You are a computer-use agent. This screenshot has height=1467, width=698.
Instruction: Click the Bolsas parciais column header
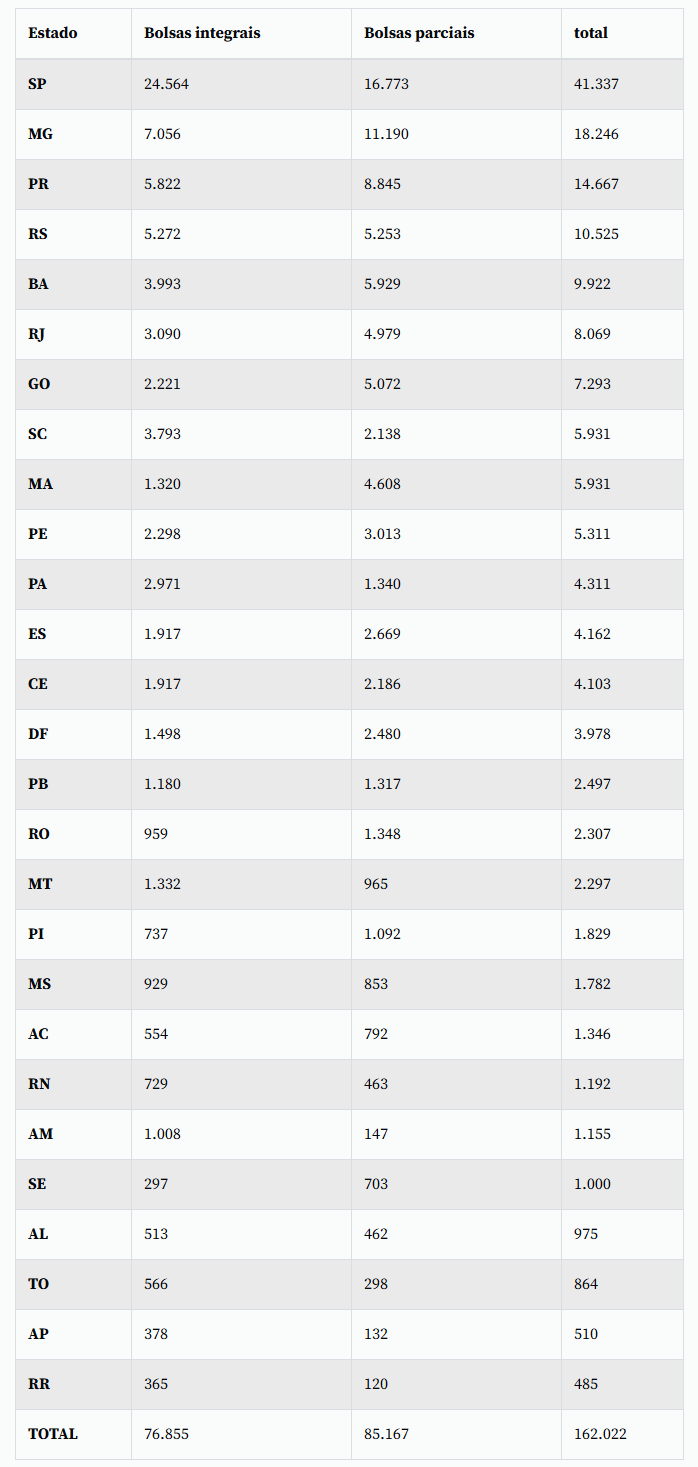[x=419, y=33]
